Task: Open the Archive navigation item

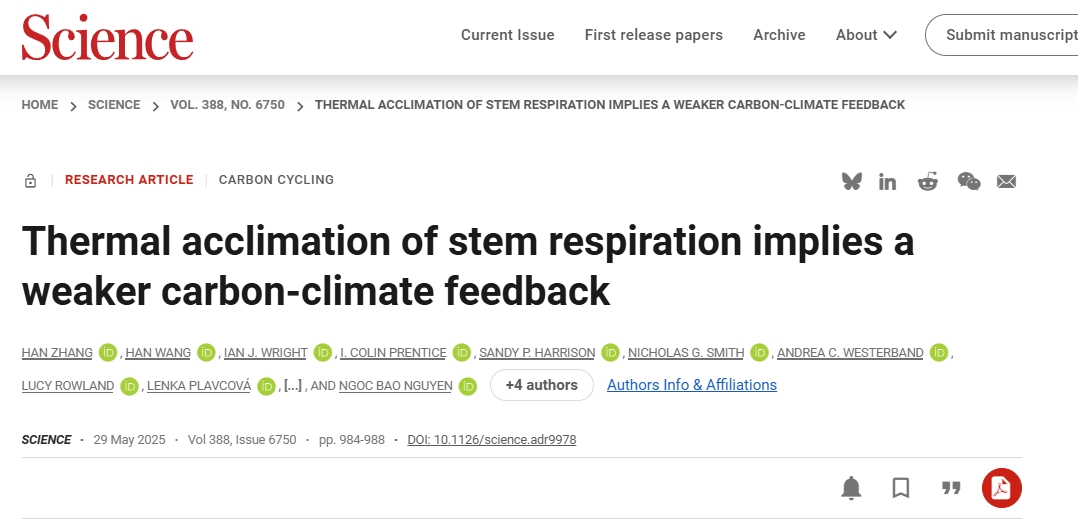Action: tap(779, 35)
